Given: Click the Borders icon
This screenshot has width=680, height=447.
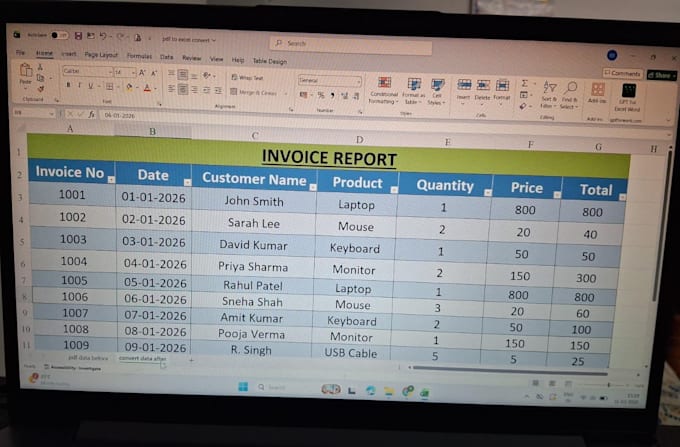Looking at the screenshot, I should [110, 87].
